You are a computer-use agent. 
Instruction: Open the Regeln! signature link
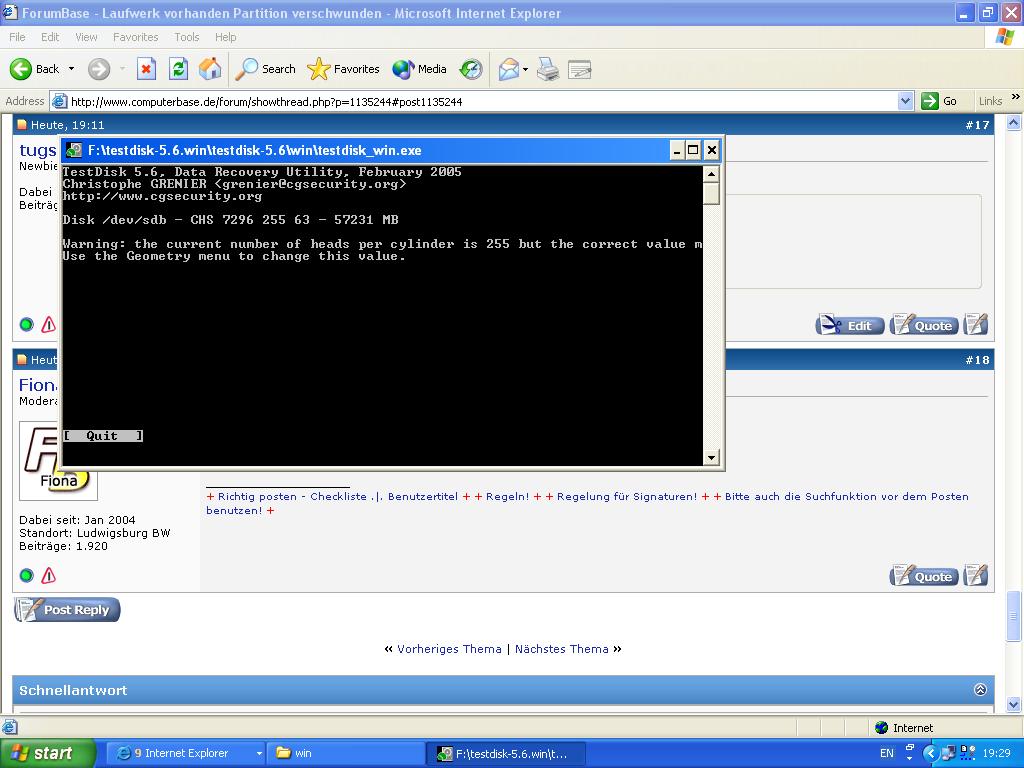(x=507, y=496)
